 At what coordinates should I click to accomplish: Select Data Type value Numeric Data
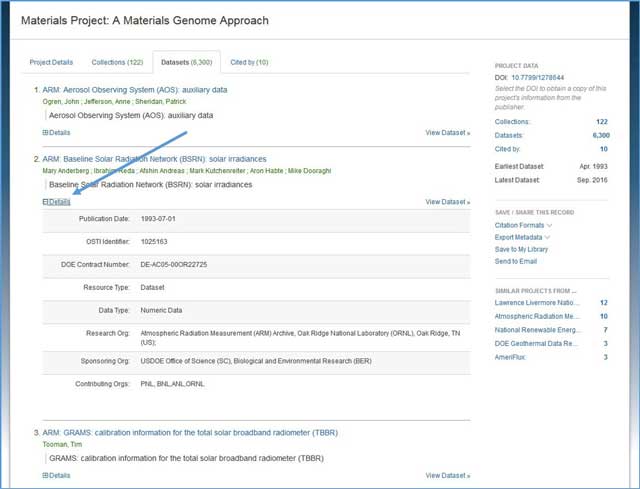161,310
